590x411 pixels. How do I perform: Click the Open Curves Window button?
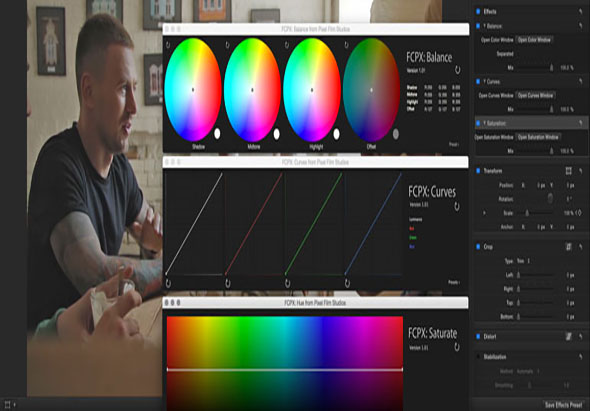point(535,95)
